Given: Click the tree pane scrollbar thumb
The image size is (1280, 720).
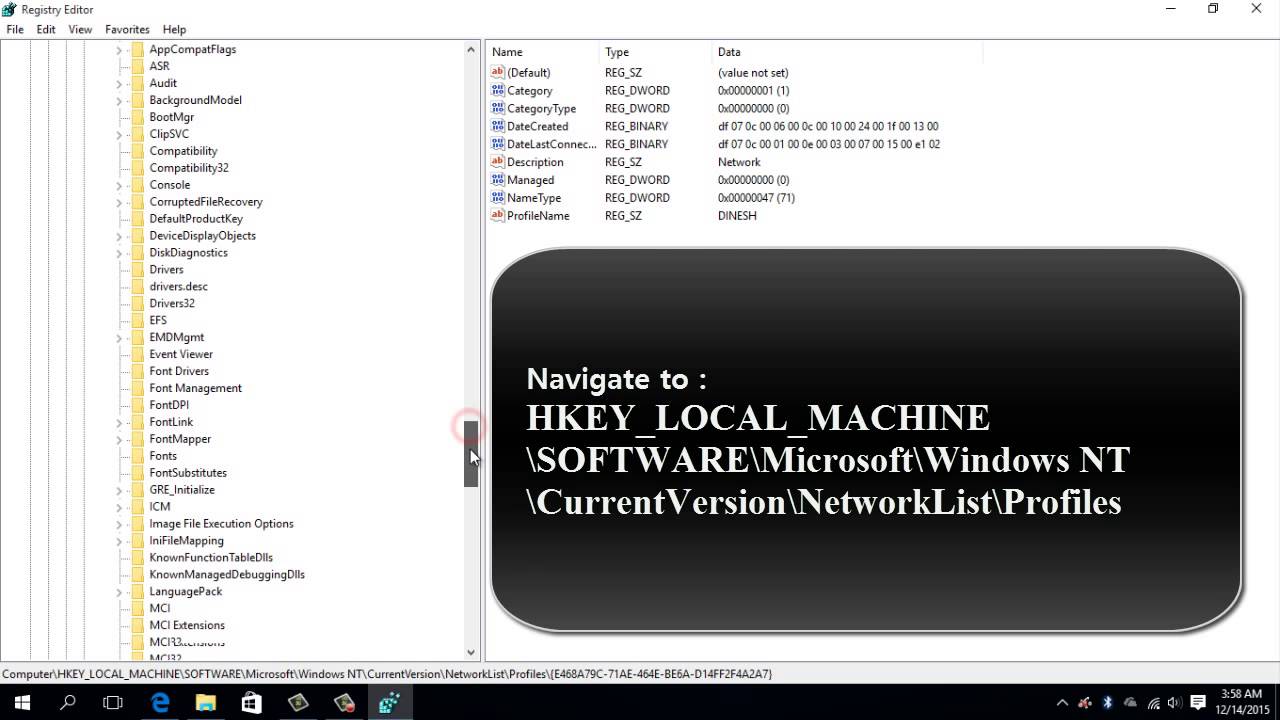Looking at the screenshot, I should pyautogui.click(x=471, y=454).
